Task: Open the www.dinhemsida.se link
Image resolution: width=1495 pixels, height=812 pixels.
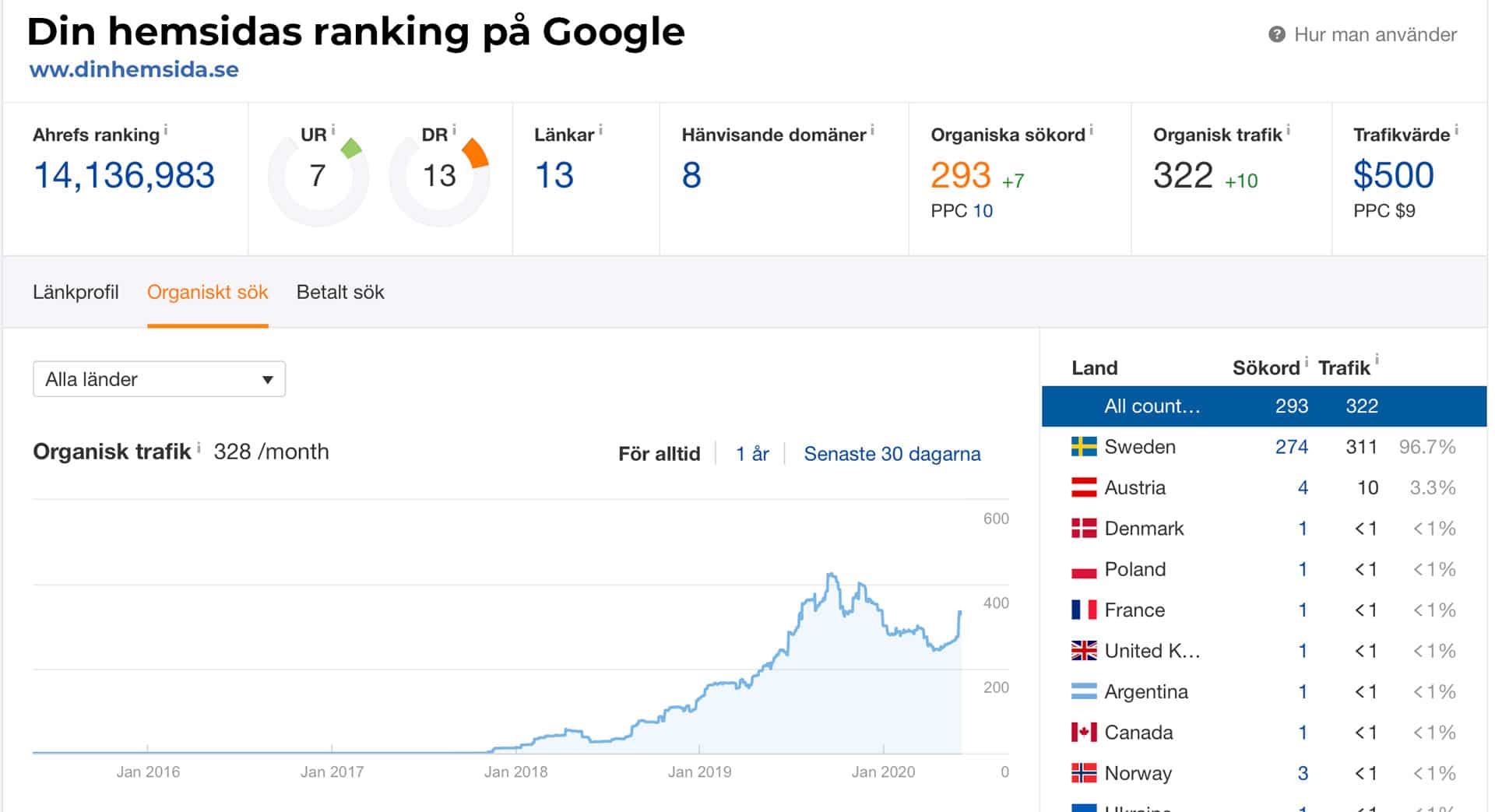Action: click(x=134, y=69)
